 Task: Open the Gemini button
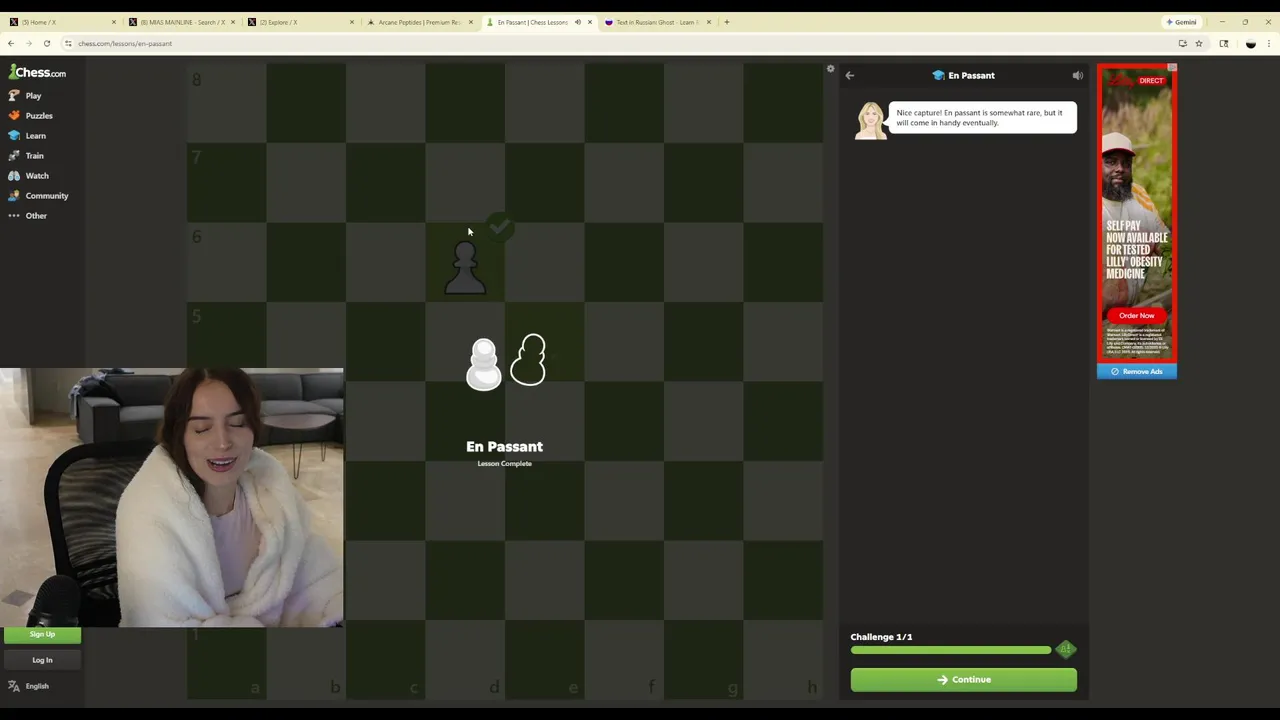pyautogui.click(x=1181, y=22)
